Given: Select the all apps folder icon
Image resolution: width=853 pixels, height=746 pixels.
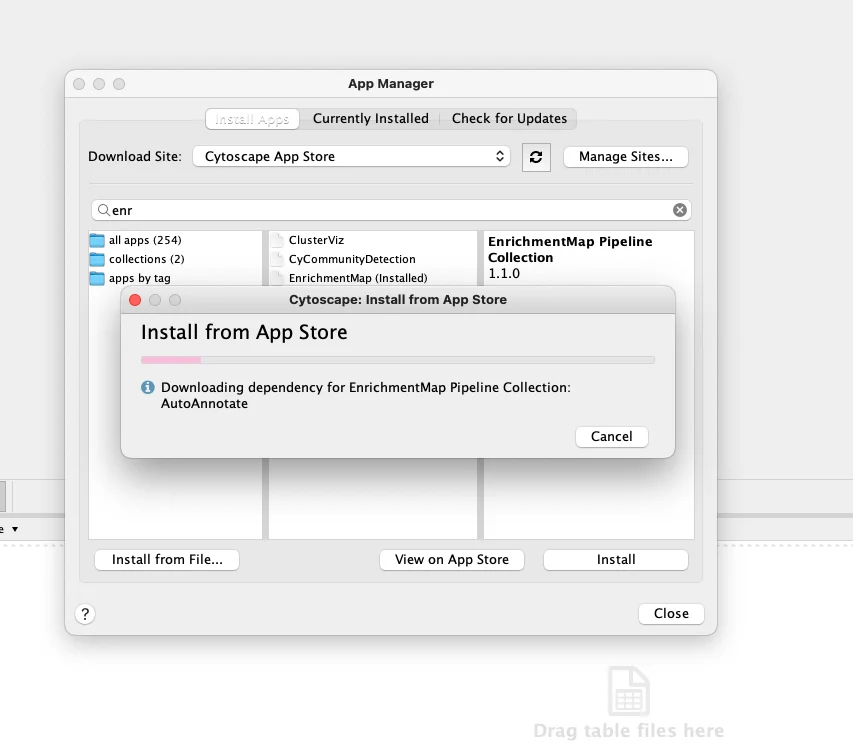Looking at the screenshot, I should [x=97, y=240].
